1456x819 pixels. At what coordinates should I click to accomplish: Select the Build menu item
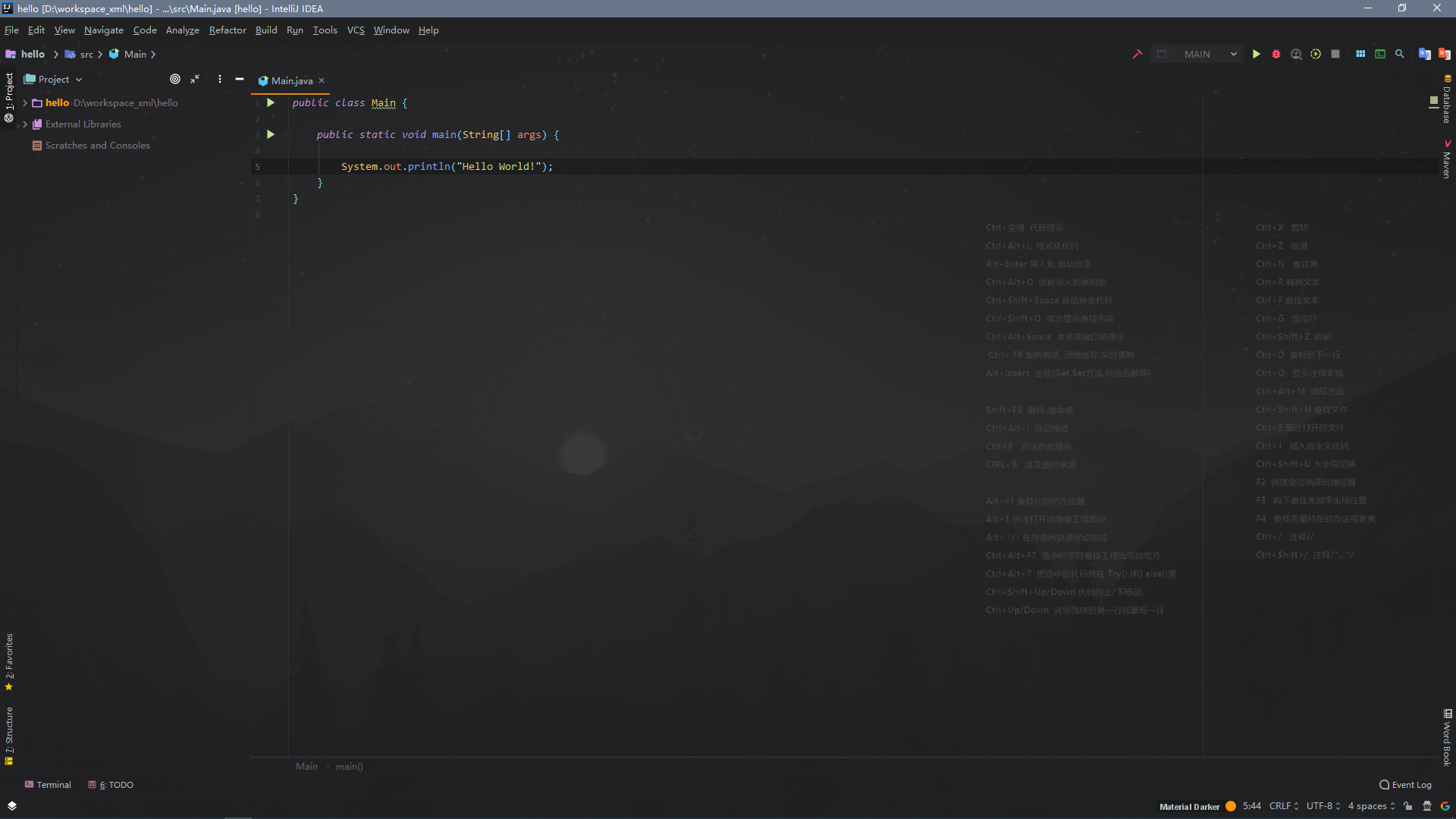(266, 30)
